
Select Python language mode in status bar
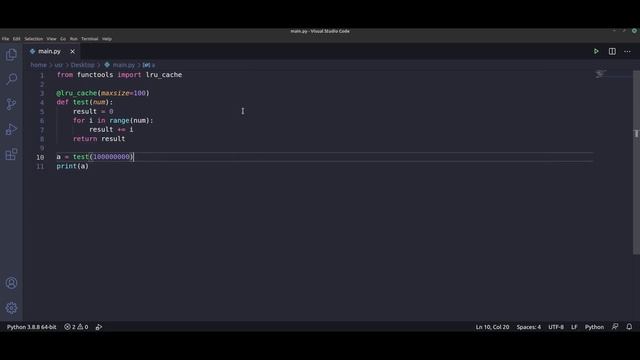coord(594,327)
